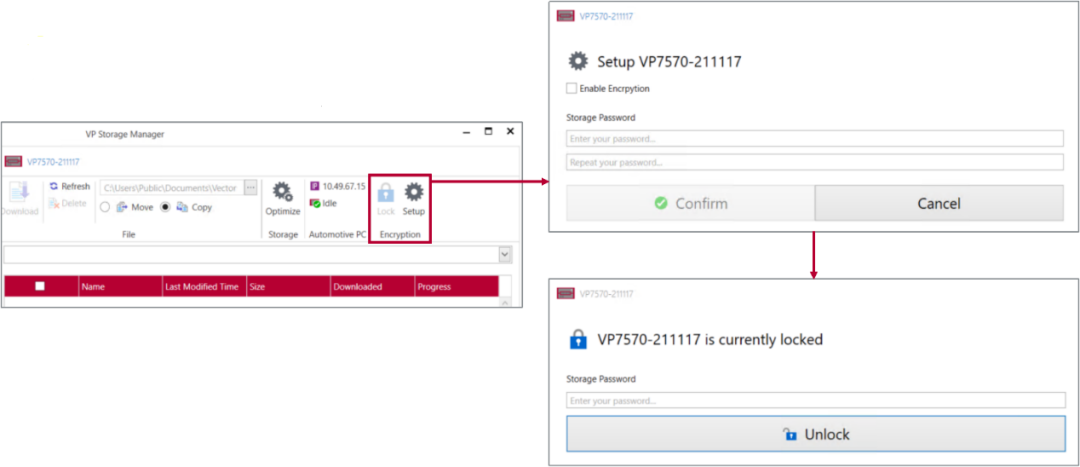Click the purple IP address icon
Screen dimensions: 1080x467
click(315, 186)
